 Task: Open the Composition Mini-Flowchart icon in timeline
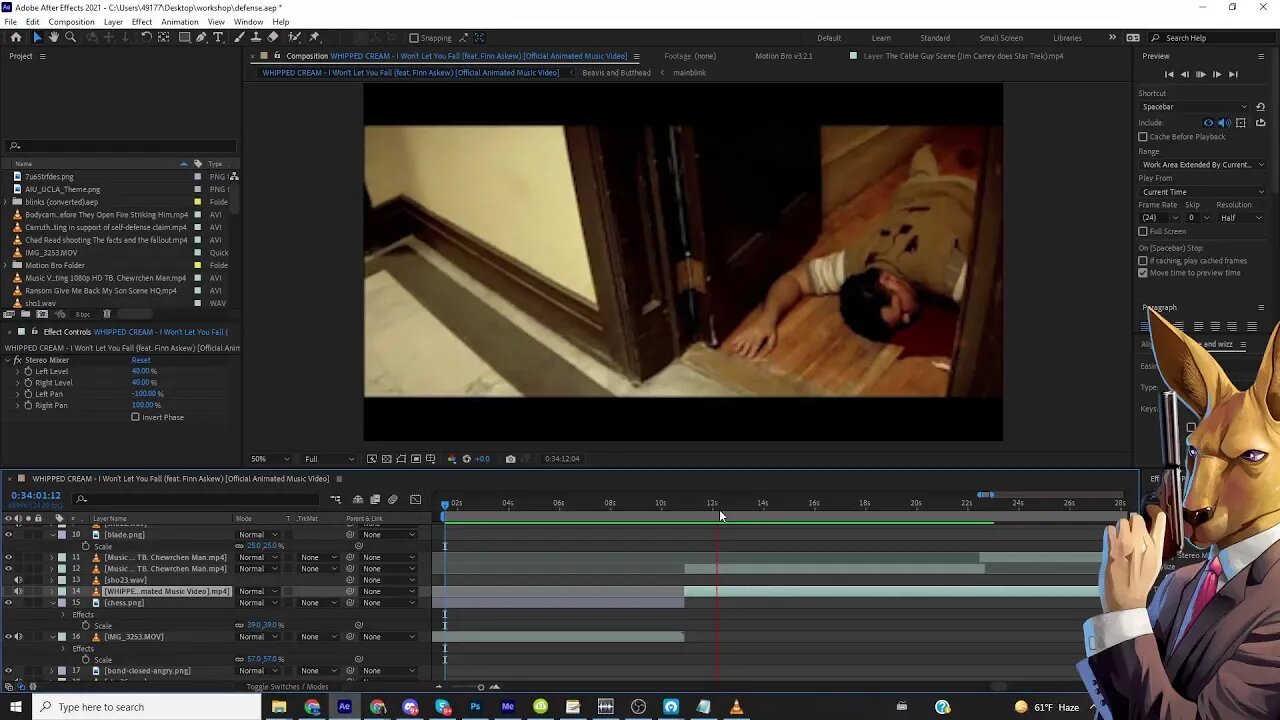335,499
